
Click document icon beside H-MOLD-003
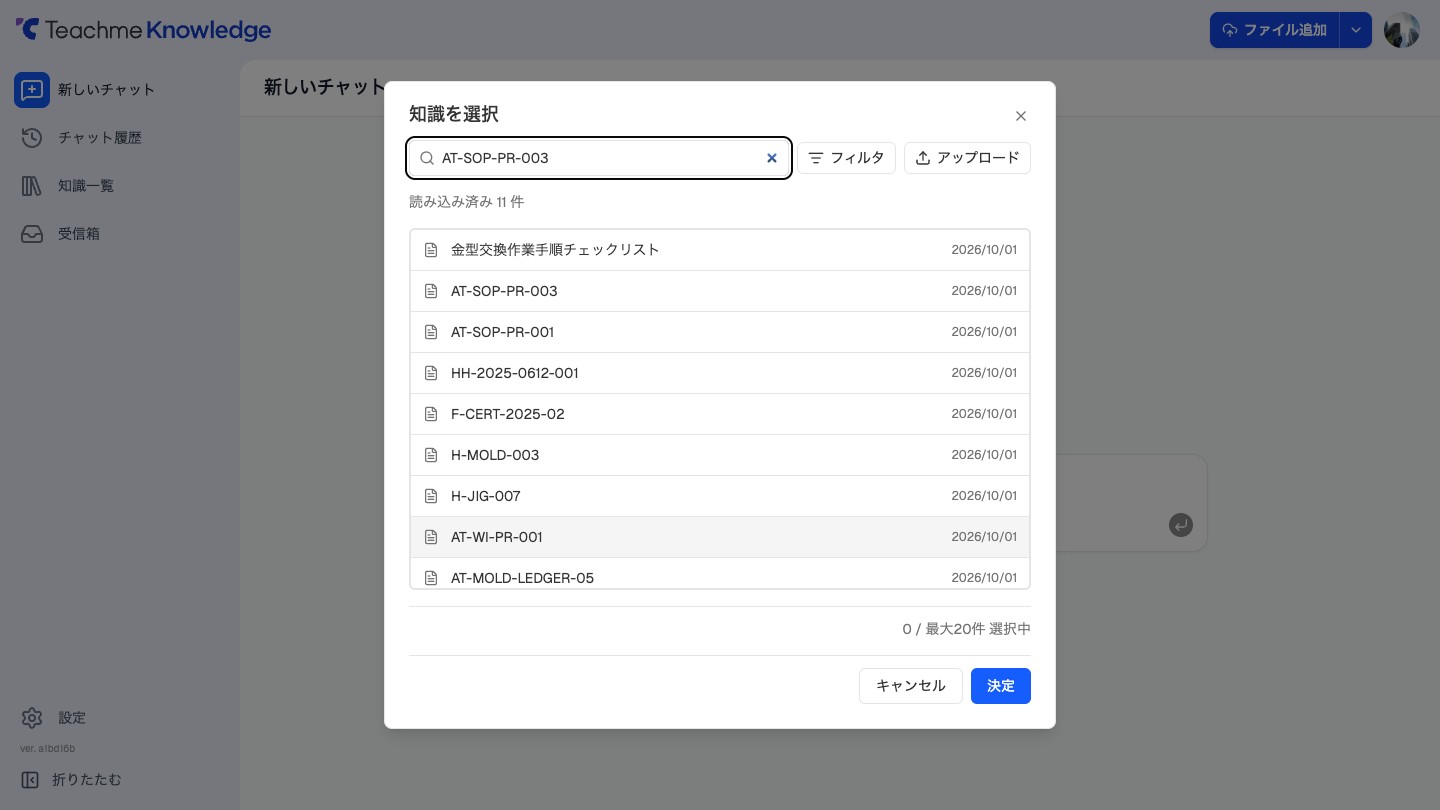[431, 455]
